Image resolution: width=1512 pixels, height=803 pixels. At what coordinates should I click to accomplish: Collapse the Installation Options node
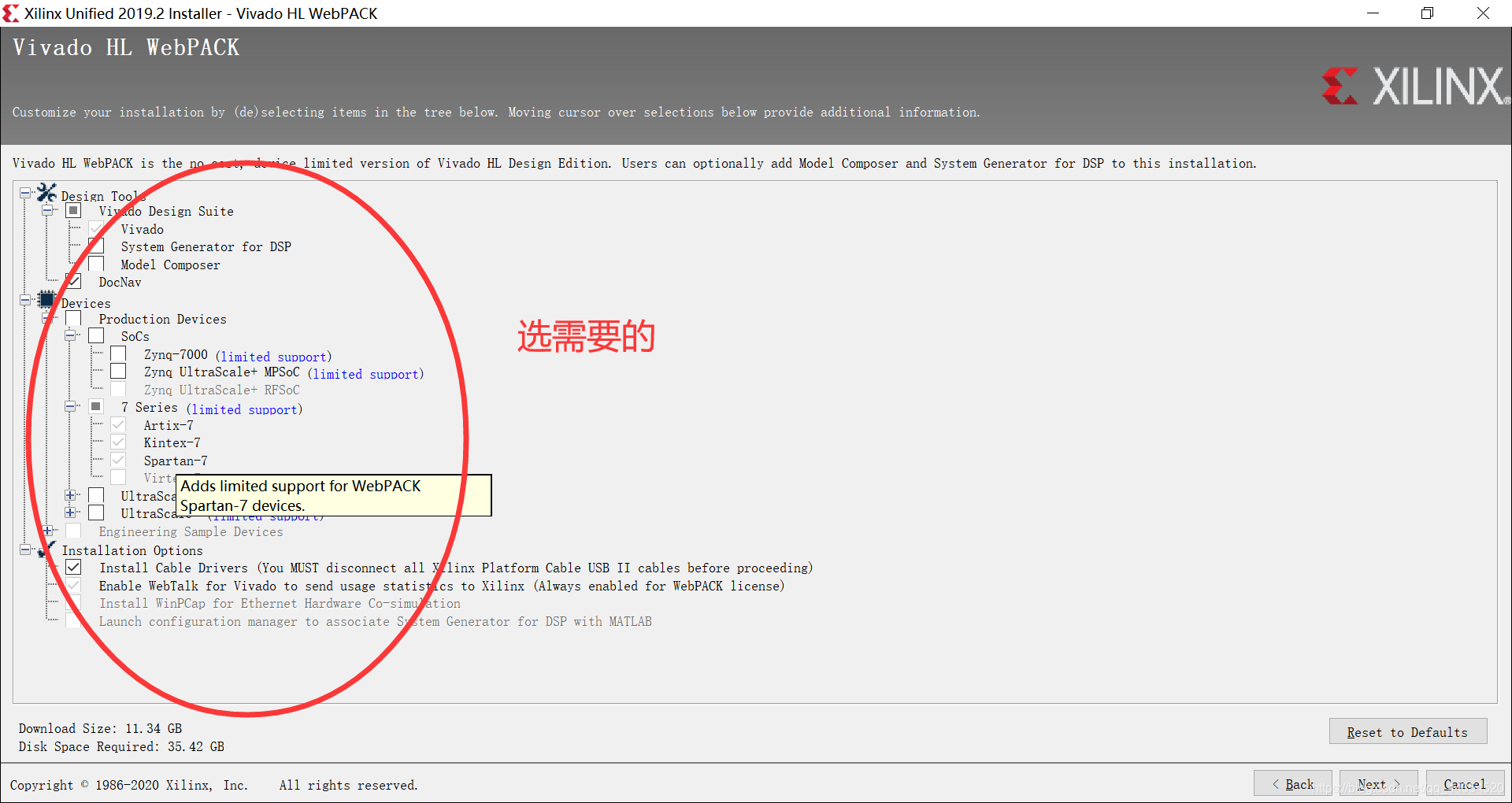[25, 550]
